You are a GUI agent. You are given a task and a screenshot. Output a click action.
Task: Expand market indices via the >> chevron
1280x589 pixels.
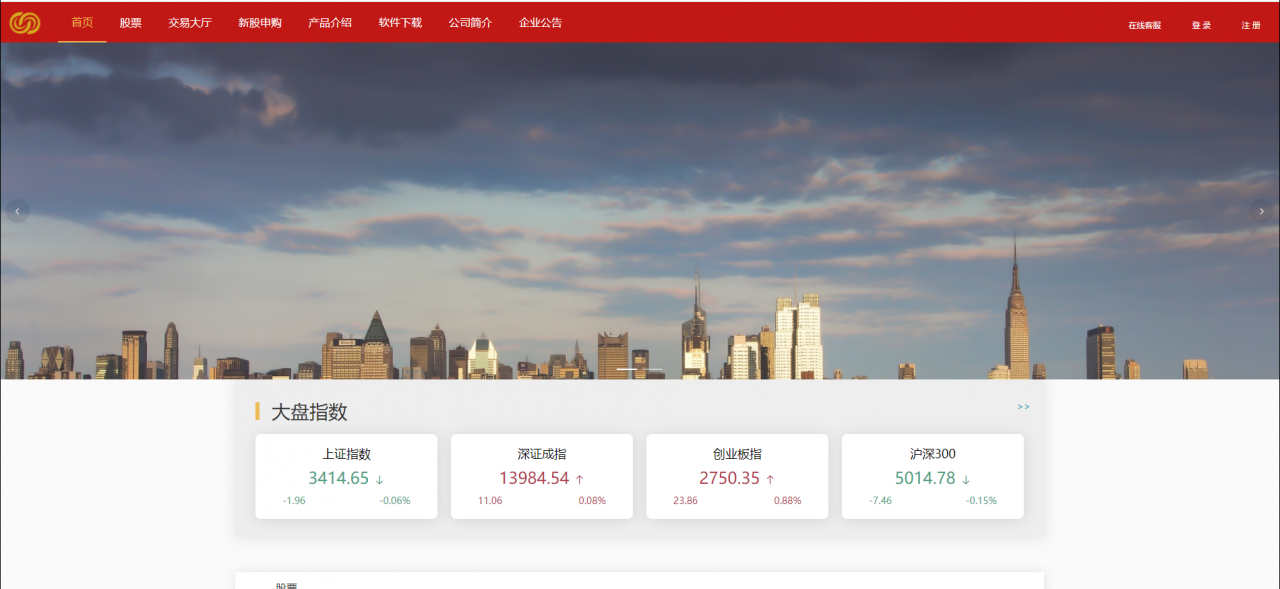[x=1022, y=406]
